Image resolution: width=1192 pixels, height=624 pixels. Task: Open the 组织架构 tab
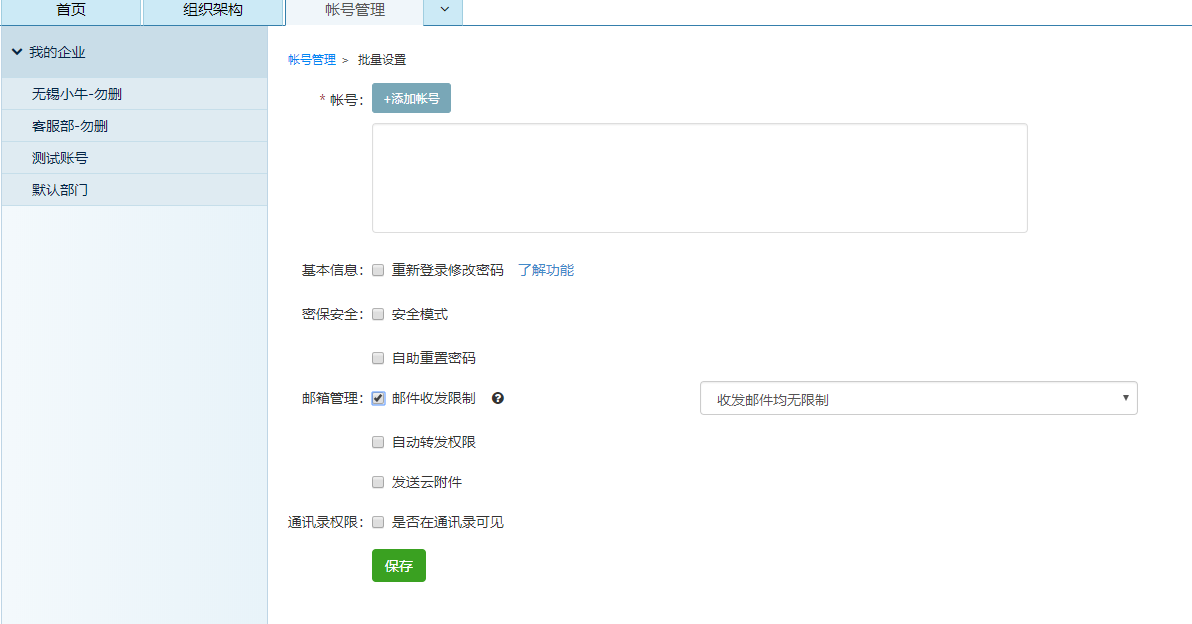click(213, 11)
